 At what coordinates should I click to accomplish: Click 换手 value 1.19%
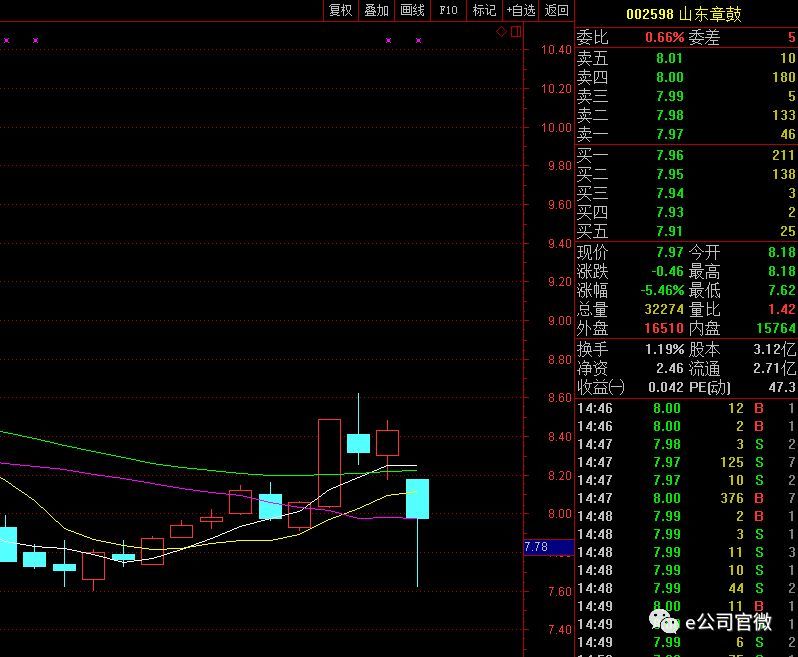pyautogui.click(x=665, y=350)
